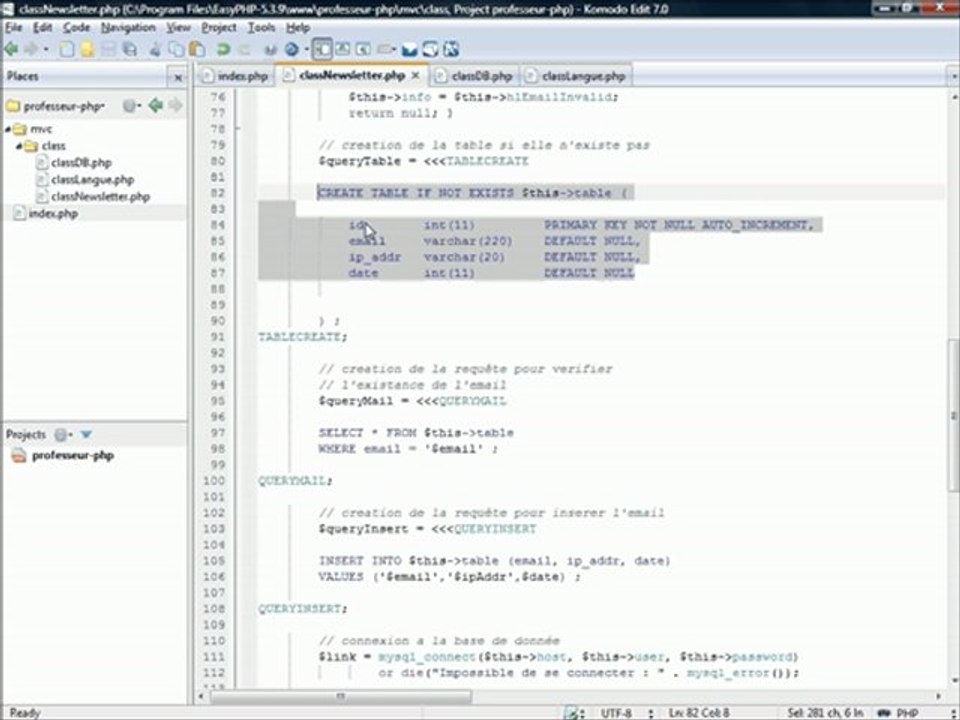Open the File menu

click(13, 28)
